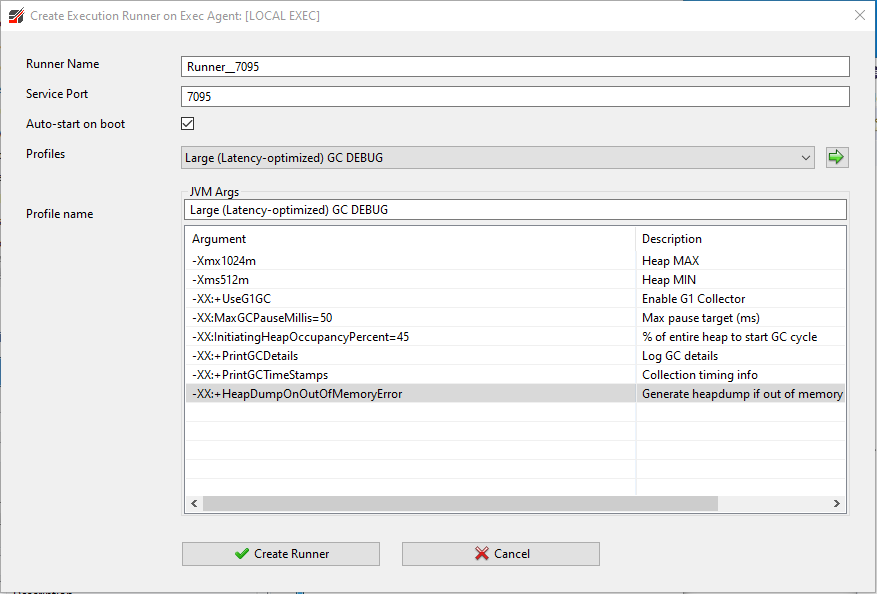Click the Create Runner button

[x=281, y=554]
